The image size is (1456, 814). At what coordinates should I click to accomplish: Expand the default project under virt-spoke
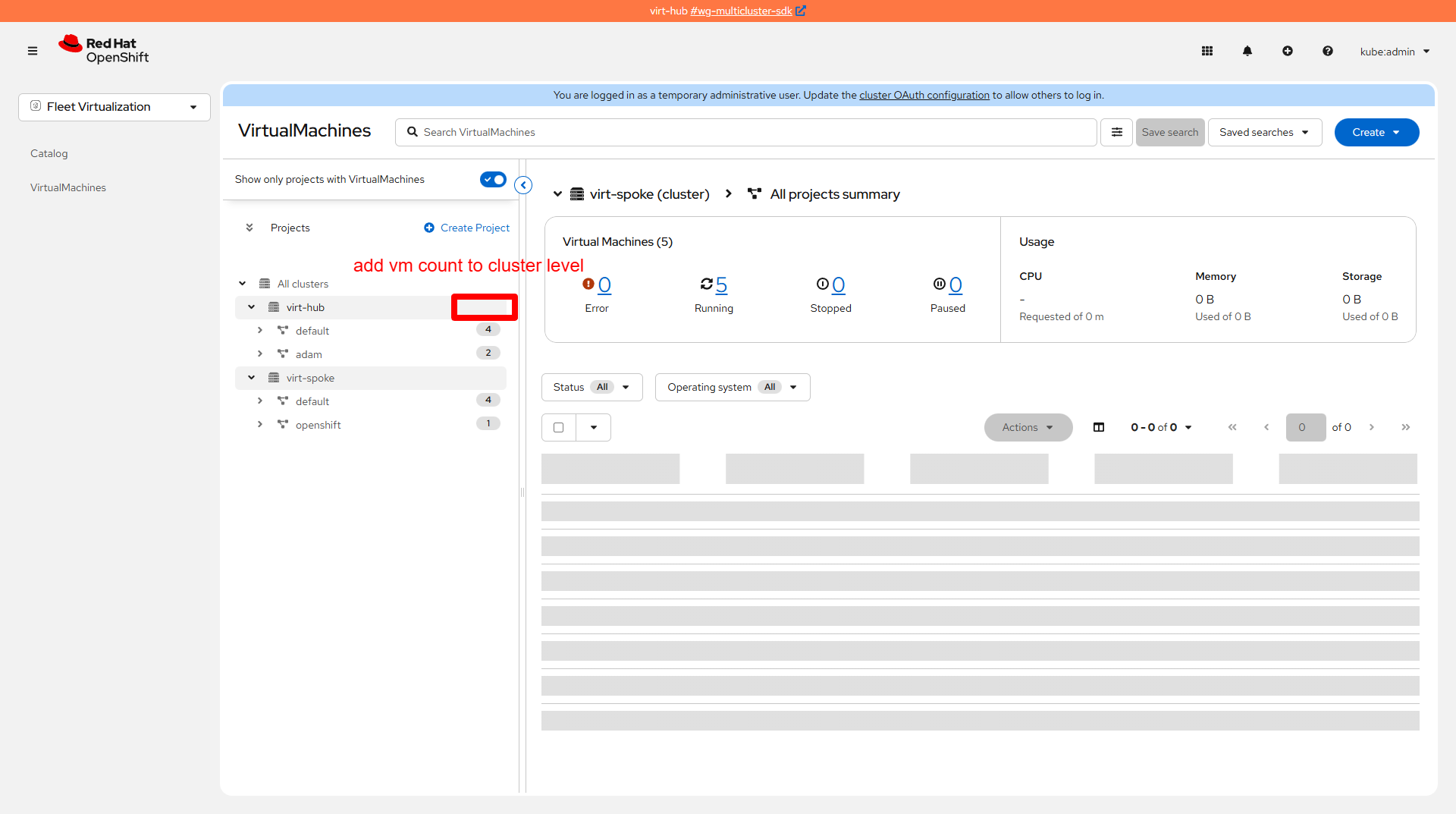tap(260, 401)
